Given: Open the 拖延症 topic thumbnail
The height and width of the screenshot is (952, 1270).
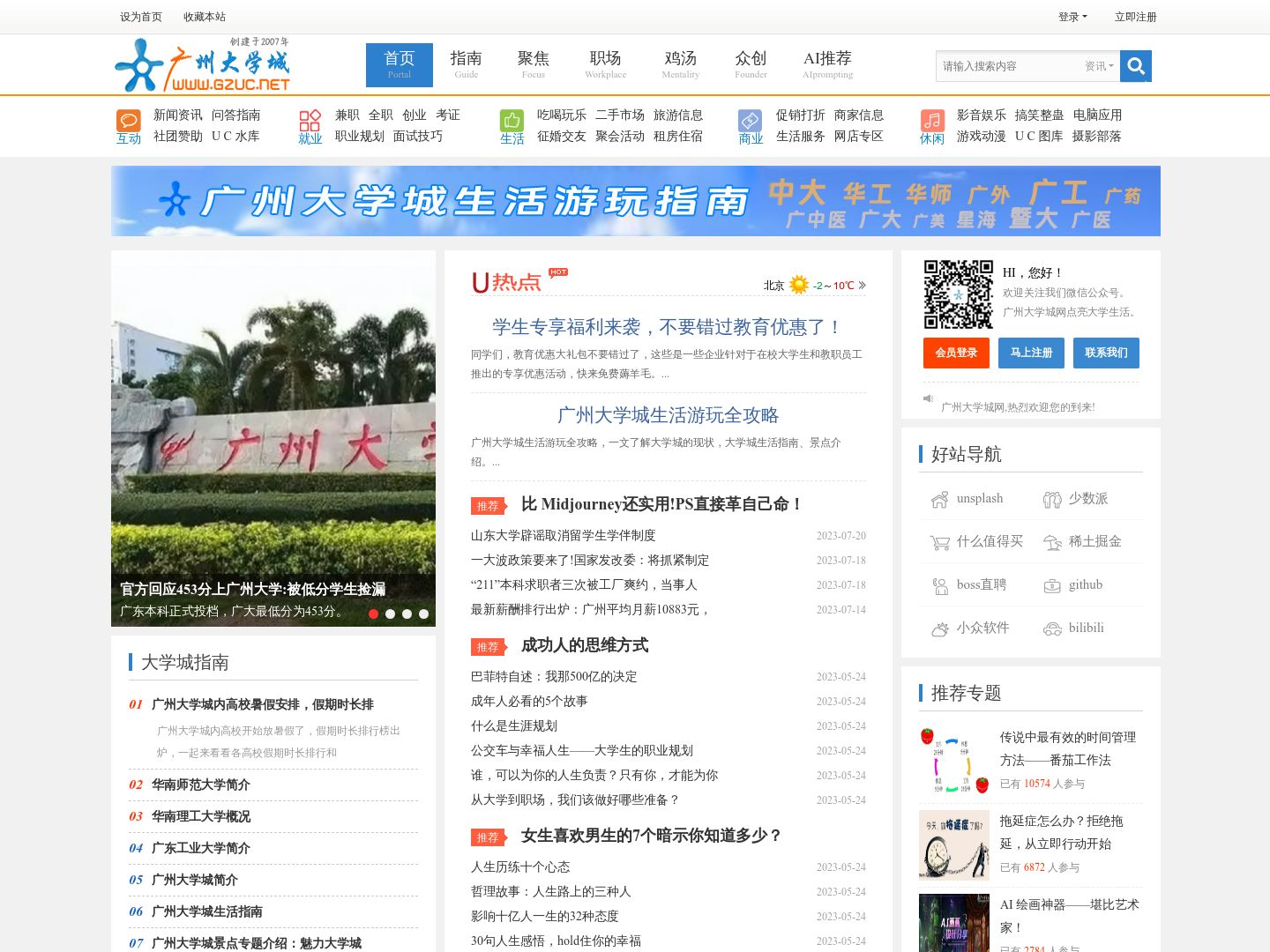Looking at the screenshot, I should click(x=954, y=845).
